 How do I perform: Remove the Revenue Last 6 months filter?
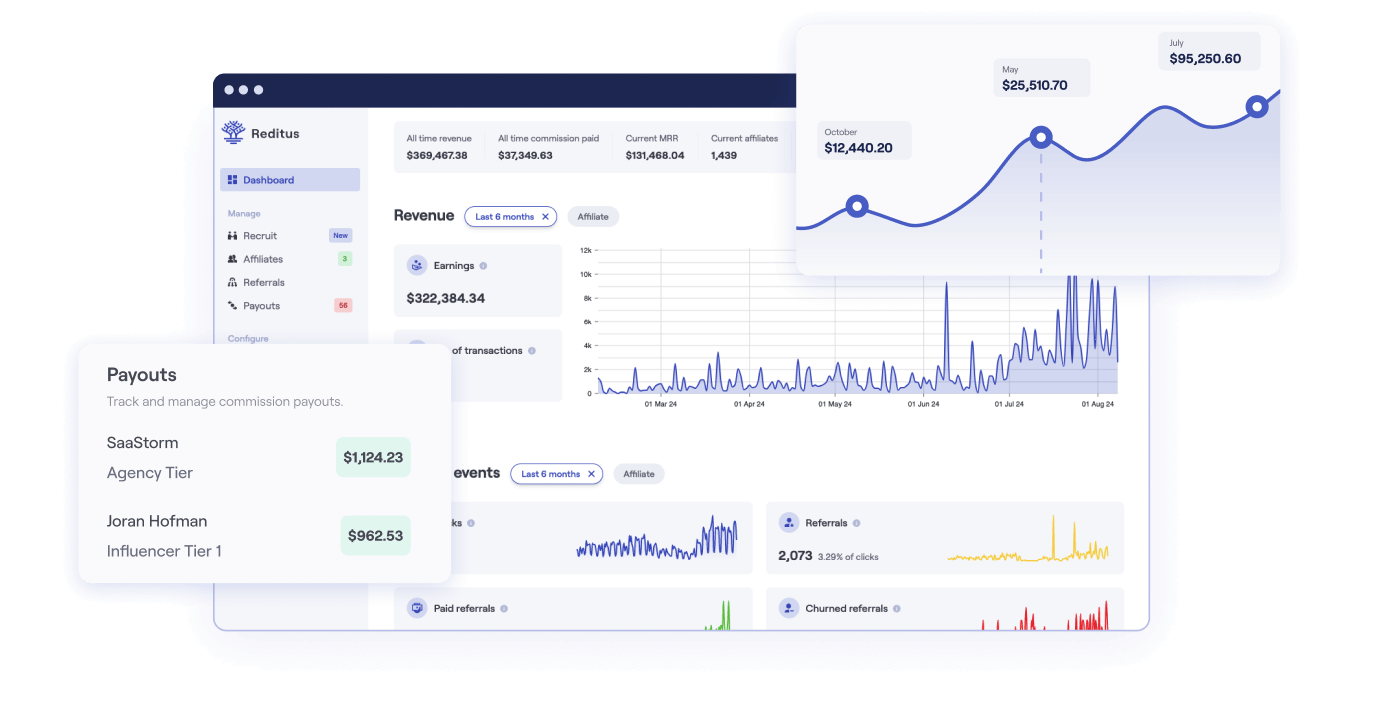[545, 216]
